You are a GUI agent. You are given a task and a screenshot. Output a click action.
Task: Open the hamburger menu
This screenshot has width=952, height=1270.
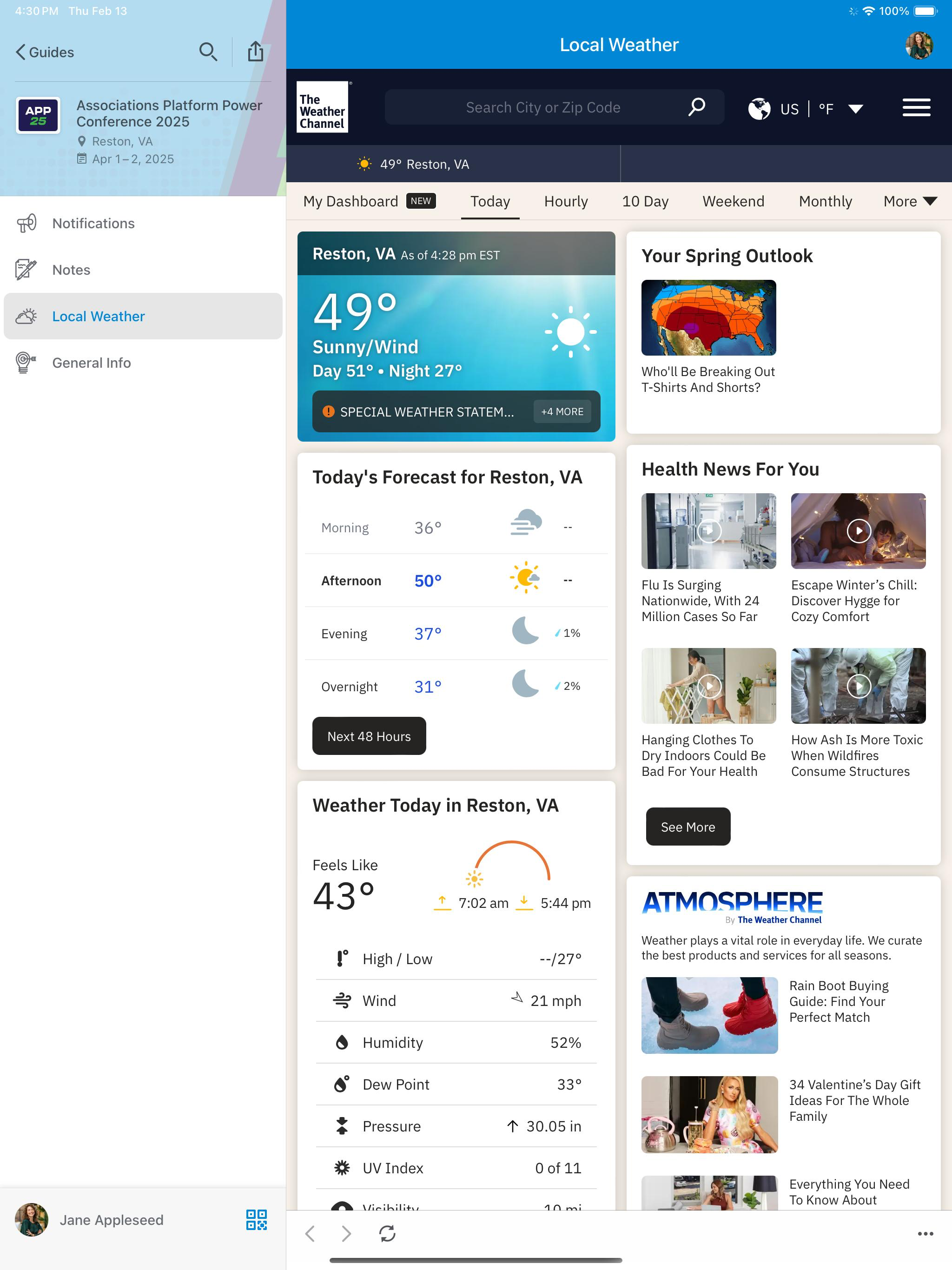pos(916,107)
